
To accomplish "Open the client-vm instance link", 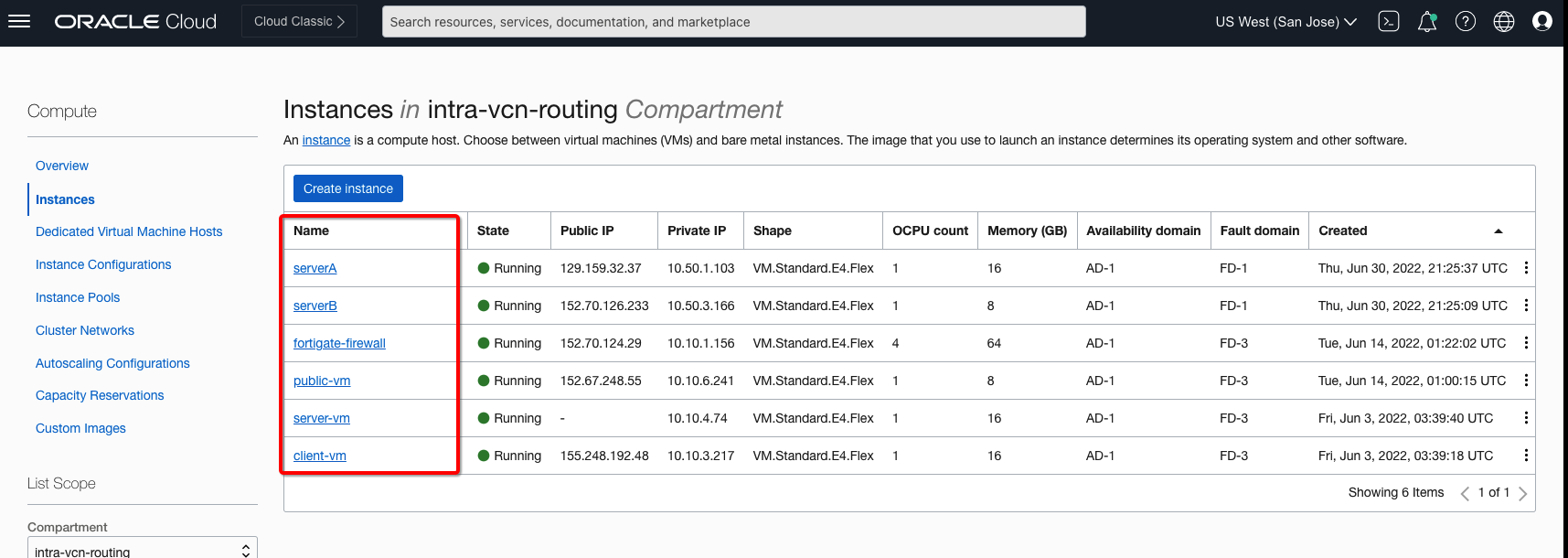I will click(x=320, y=456).
